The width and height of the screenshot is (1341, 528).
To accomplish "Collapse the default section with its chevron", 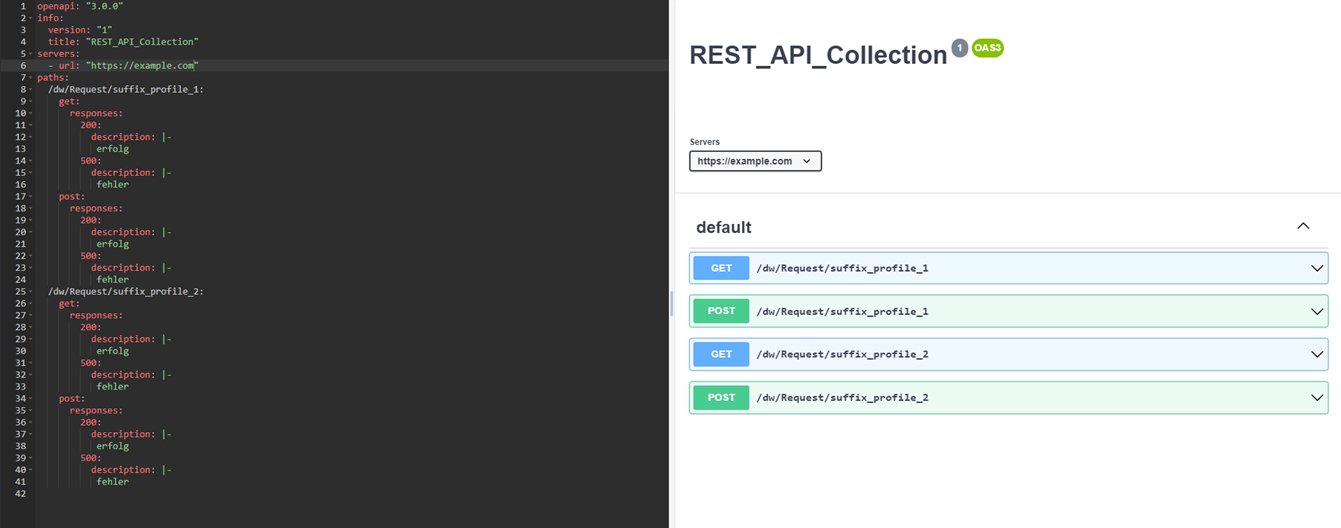I will (x=1303, y=226).
